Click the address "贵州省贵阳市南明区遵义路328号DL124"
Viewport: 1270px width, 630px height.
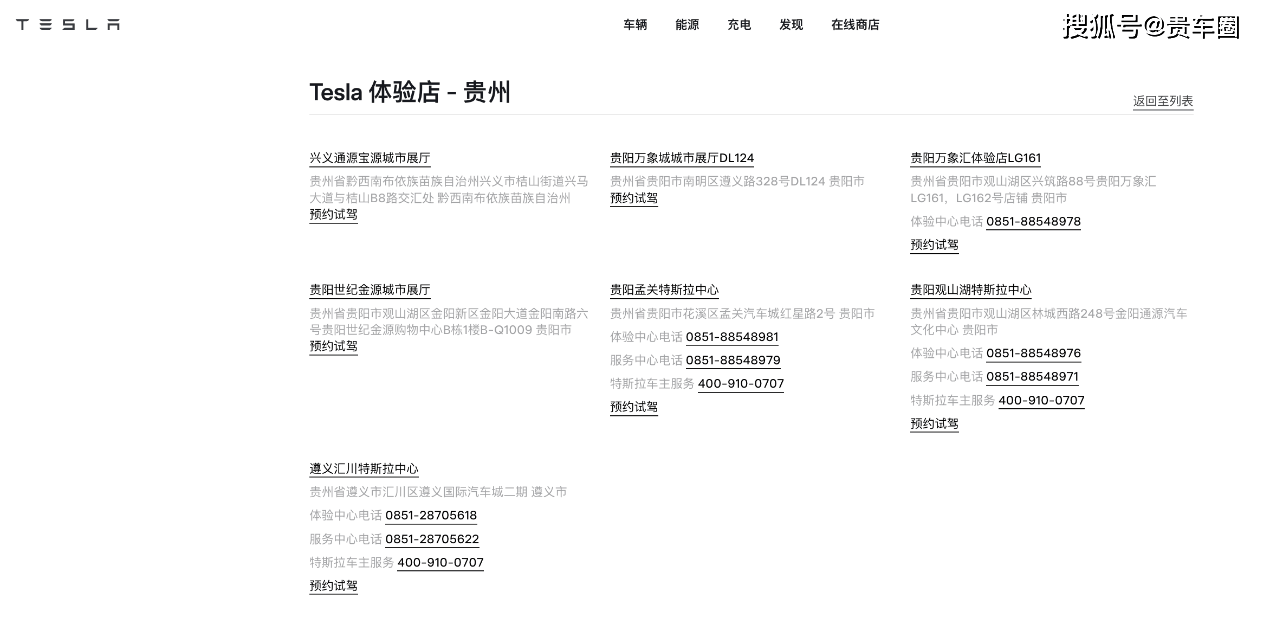[x=718, y=182]
